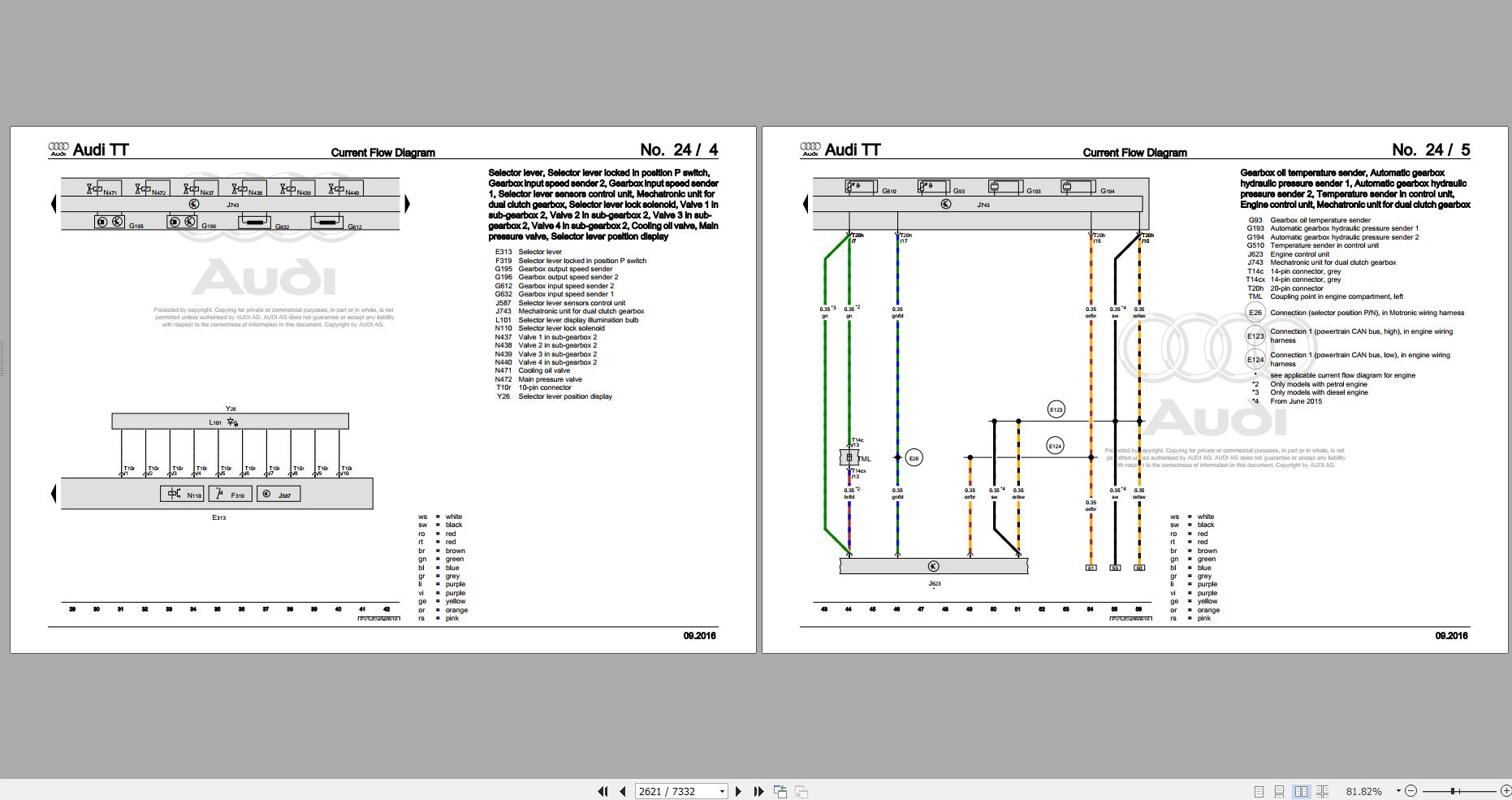Click the left arrow beside J743 on page 24/4
Viewport: 1512px width, 800px height.
click(x=54, y=204)
